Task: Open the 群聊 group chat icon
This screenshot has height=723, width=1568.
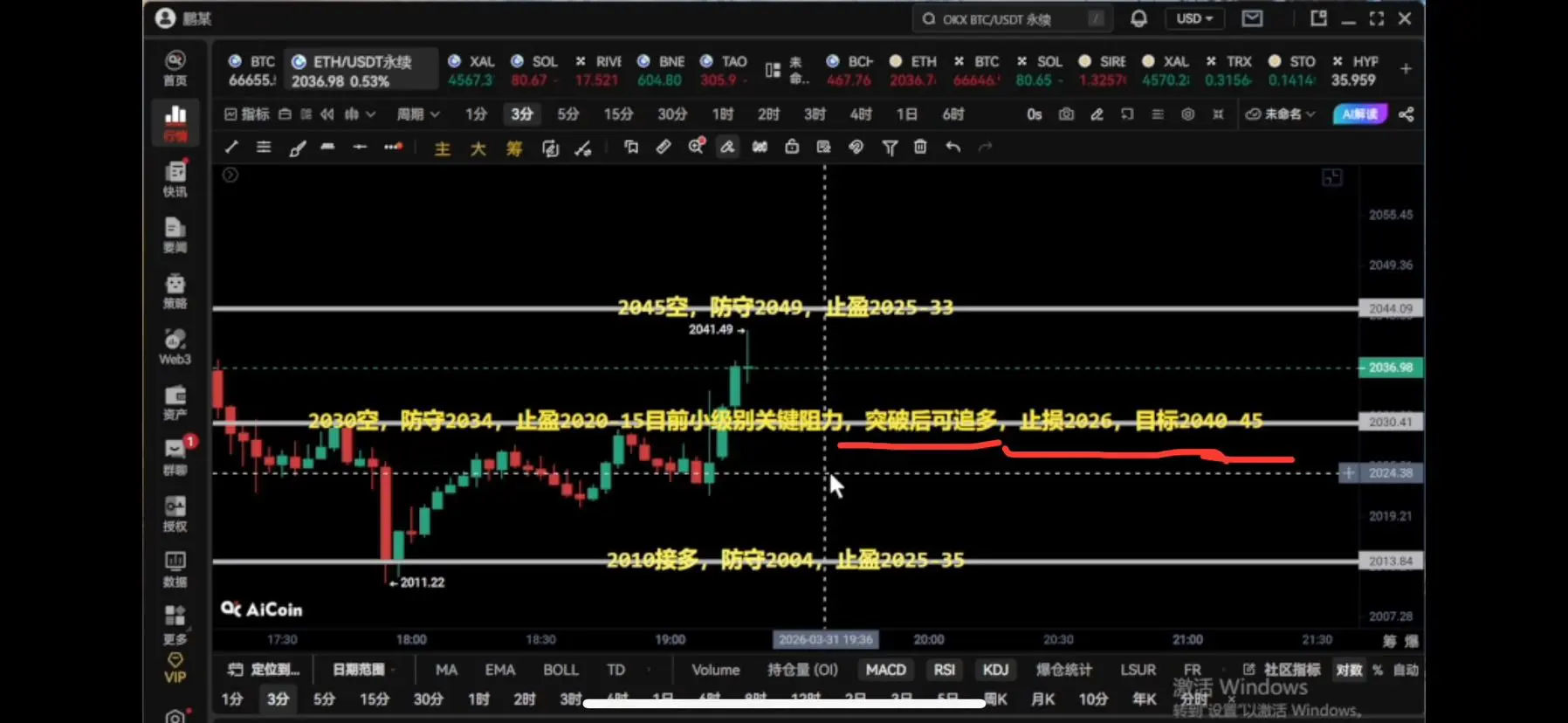Action: pyautogui.click(x=175, y=458)
